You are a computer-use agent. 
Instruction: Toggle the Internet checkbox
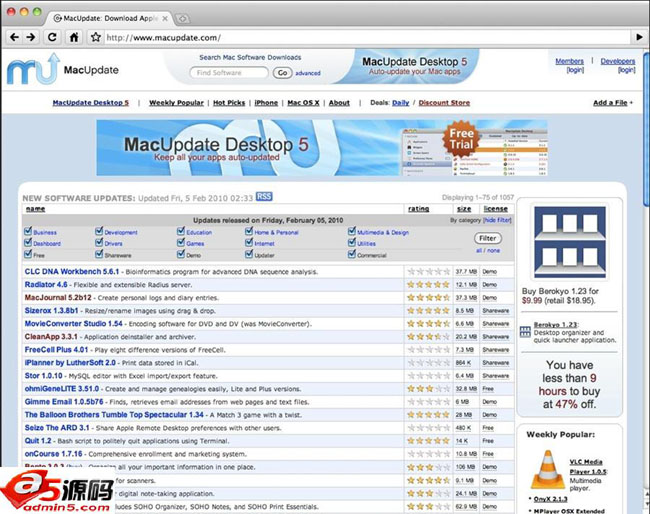249,242
